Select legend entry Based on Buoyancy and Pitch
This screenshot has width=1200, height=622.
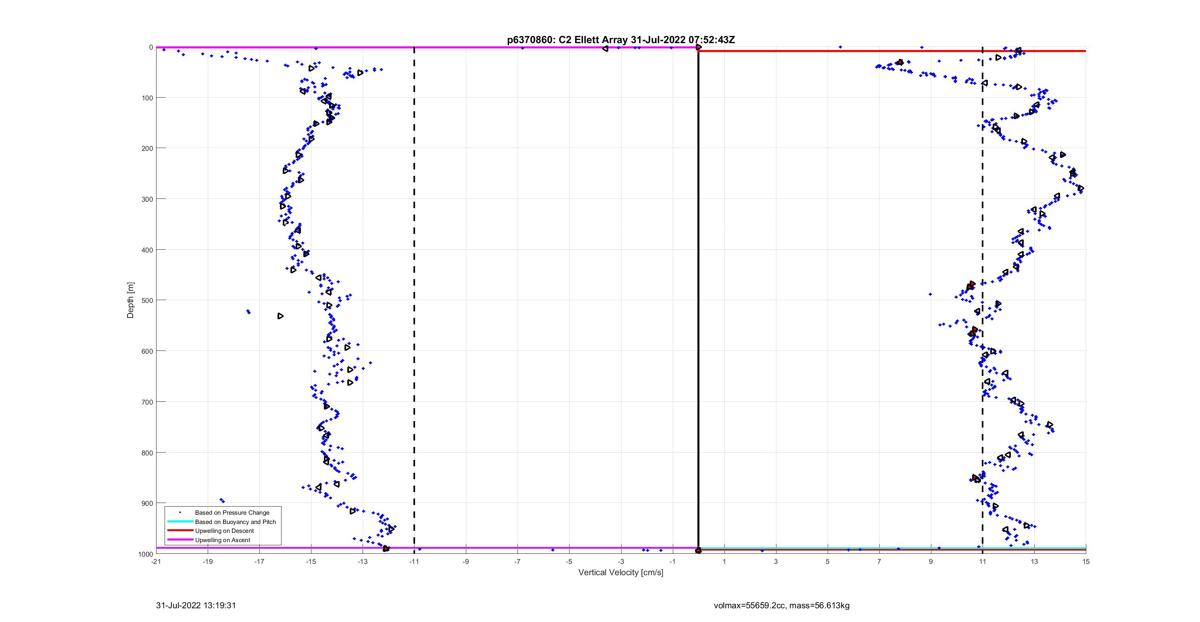pos(235,522)
